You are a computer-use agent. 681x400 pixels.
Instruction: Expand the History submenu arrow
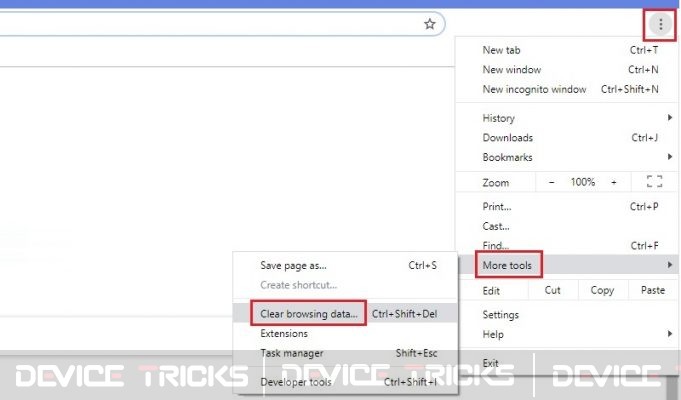(670, 118)
